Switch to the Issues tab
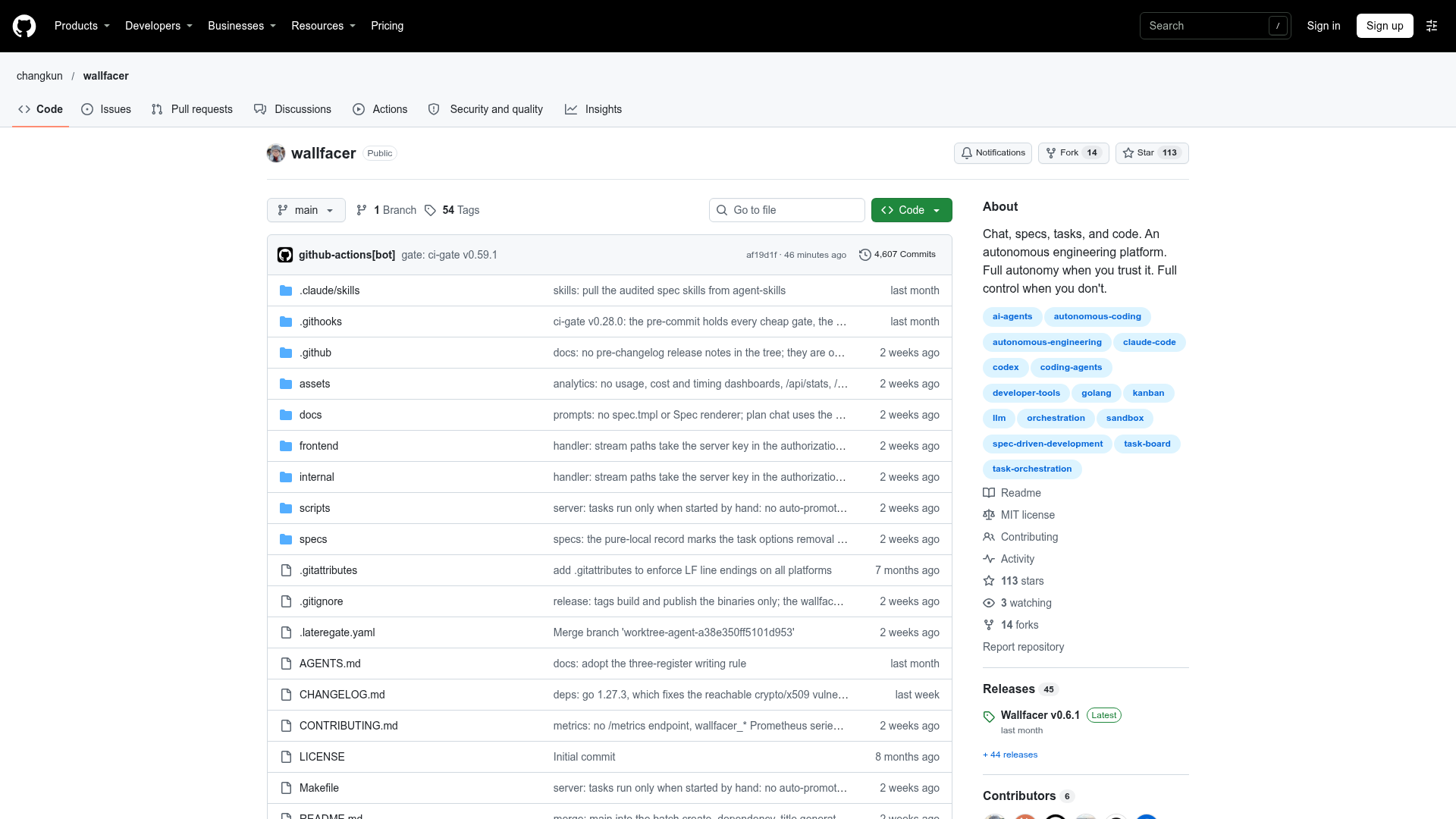The image size is (1456, 819). [x=106, y=109]
